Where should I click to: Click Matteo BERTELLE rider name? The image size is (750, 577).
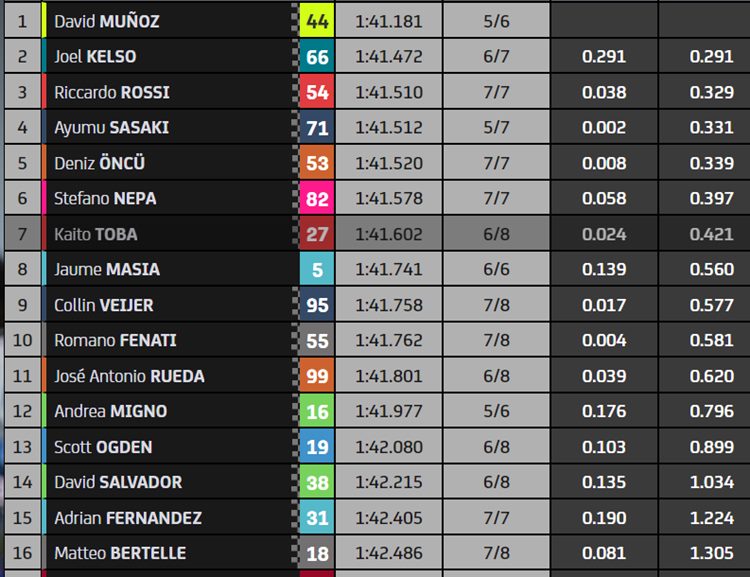[120, 553]
